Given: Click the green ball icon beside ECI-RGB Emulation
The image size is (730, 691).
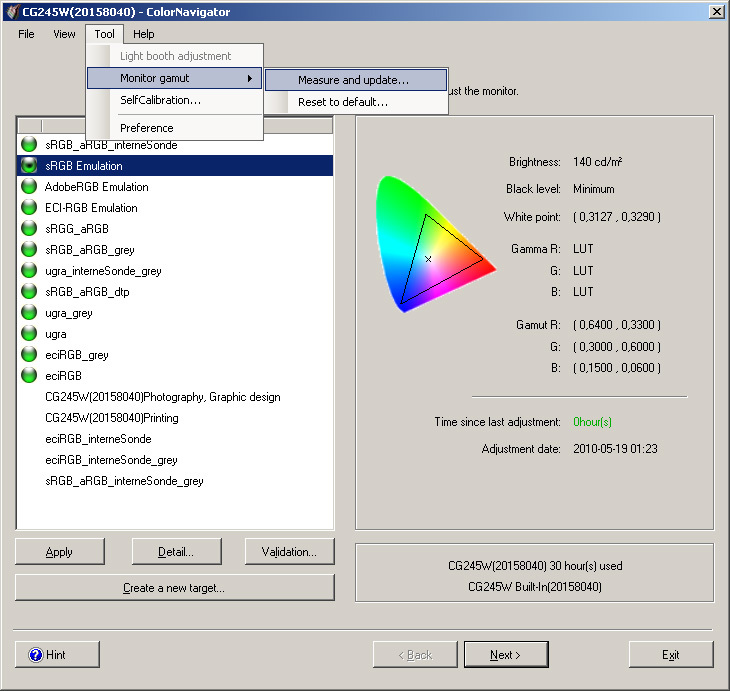Looking at the screenshot, I should (29, 207).
